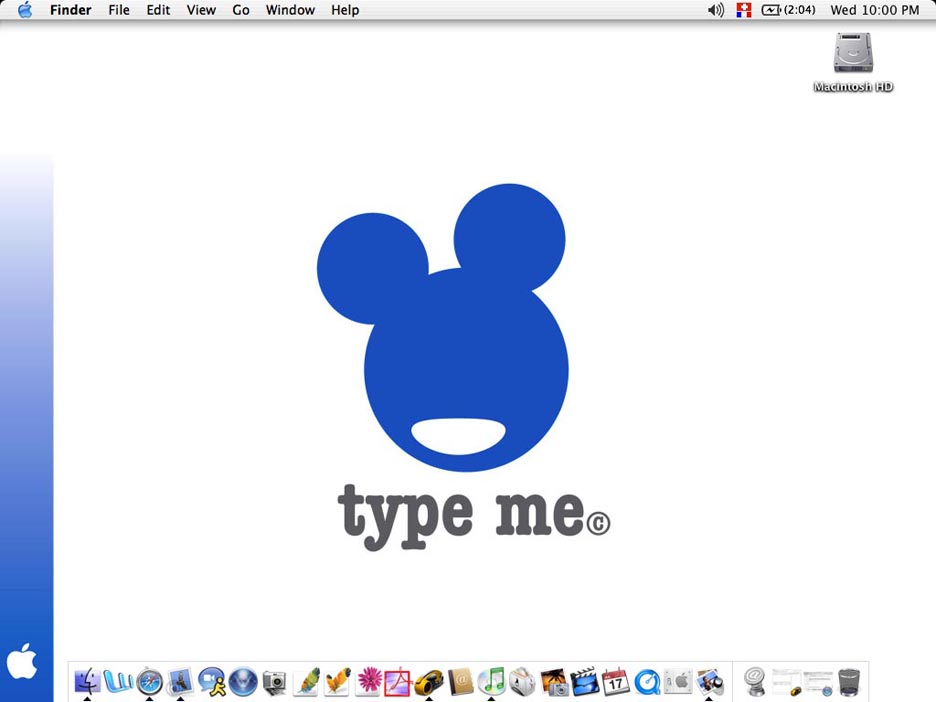Image resolution: width=936 pixels, height=702 pixels.
Task: Open the Edit menu
Action: pyautogui.click(x=158, y=10)
